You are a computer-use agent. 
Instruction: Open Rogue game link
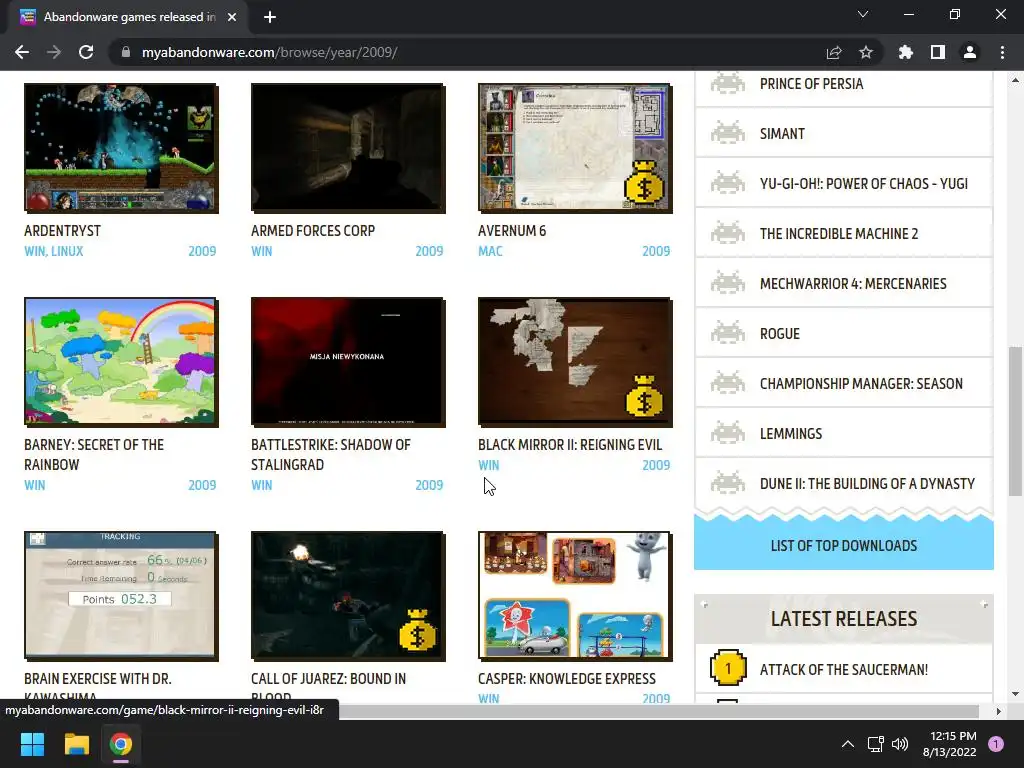(x=780, y=333)
